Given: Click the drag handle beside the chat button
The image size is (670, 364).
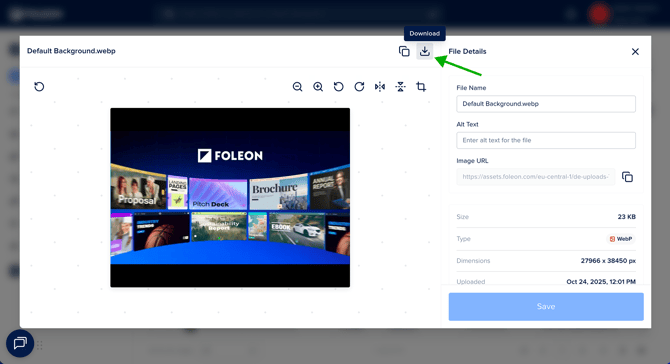Looking at the screenshot, I should [x=40, y=345].
